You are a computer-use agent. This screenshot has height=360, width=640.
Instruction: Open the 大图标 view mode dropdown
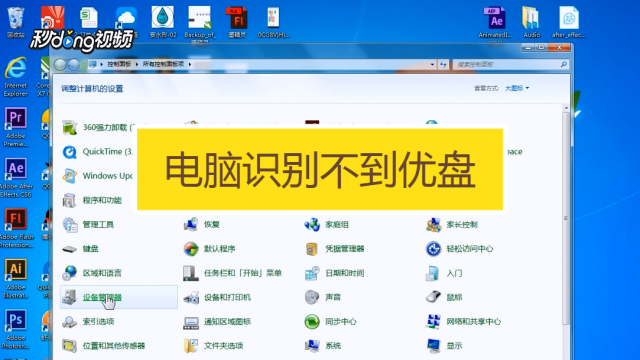[x=517, y=88]
